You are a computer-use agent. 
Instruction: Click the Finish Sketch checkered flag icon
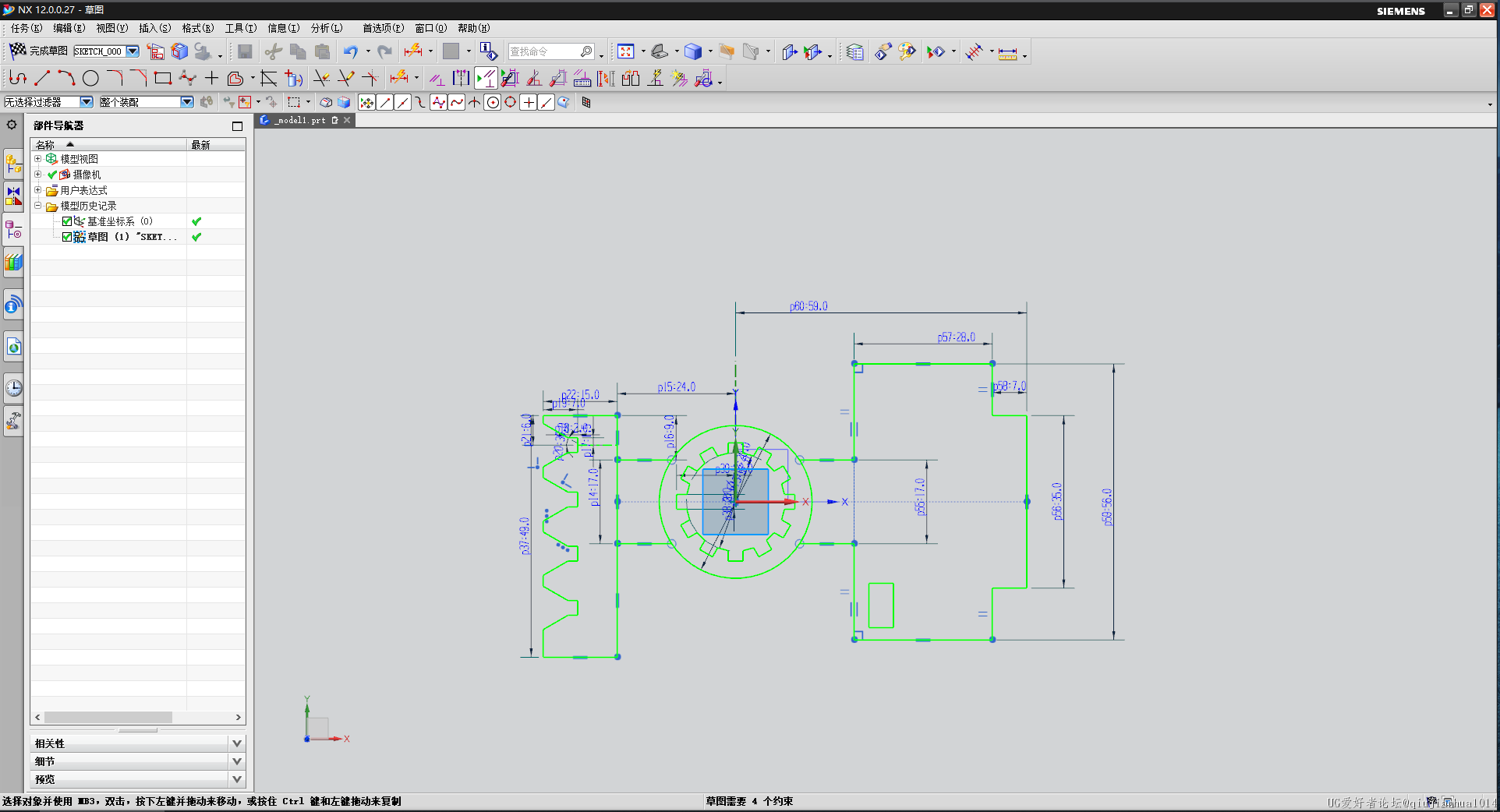17,51
